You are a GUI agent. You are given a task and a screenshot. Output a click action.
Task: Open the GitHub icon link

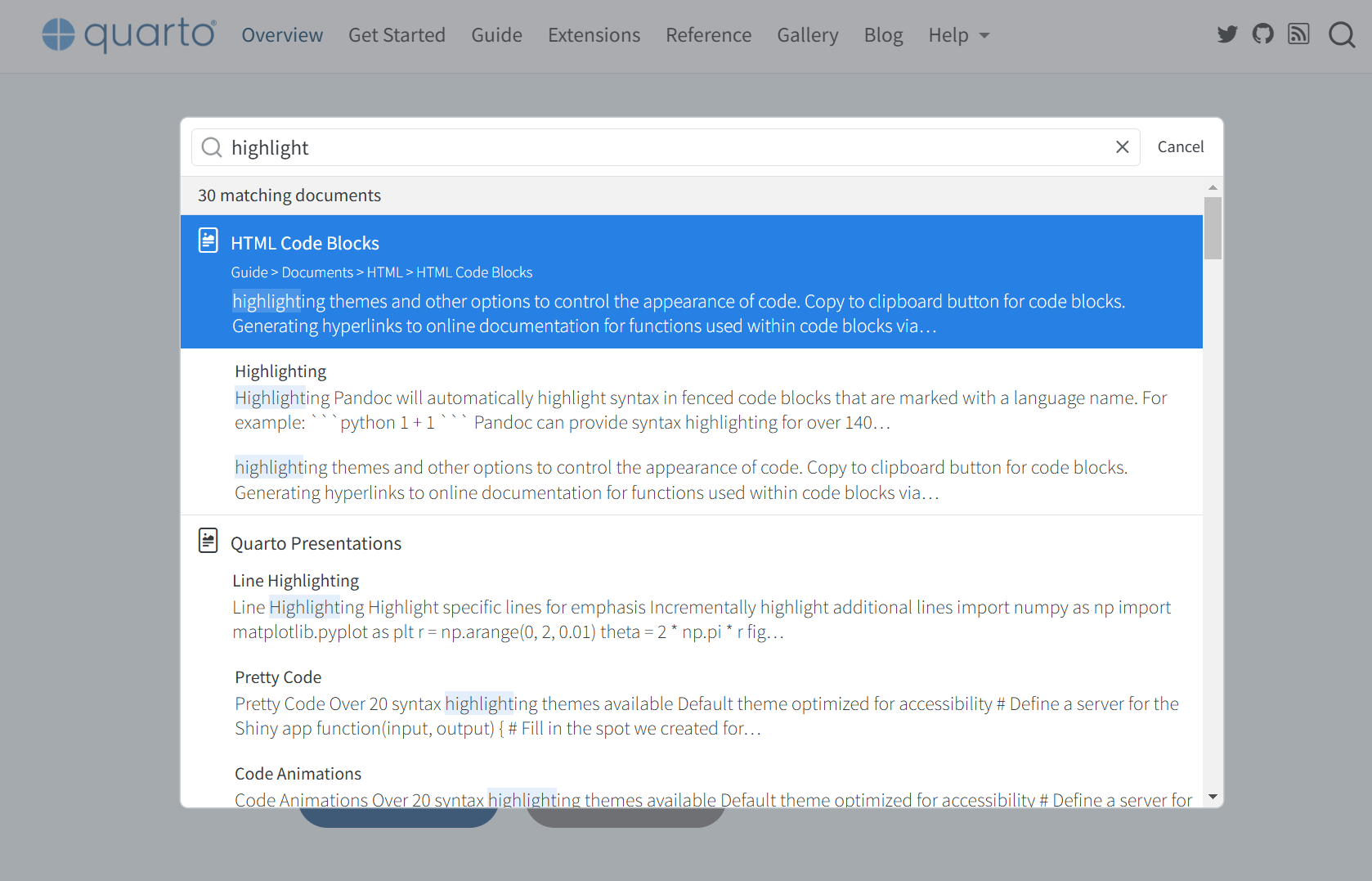1262,34
